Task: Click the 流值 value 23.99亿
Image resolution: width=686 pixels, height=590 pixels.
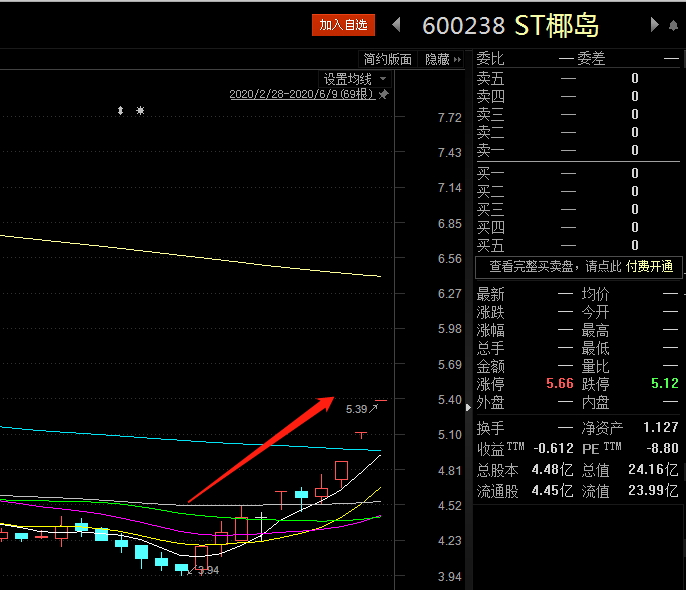Action: pos(653,491)
